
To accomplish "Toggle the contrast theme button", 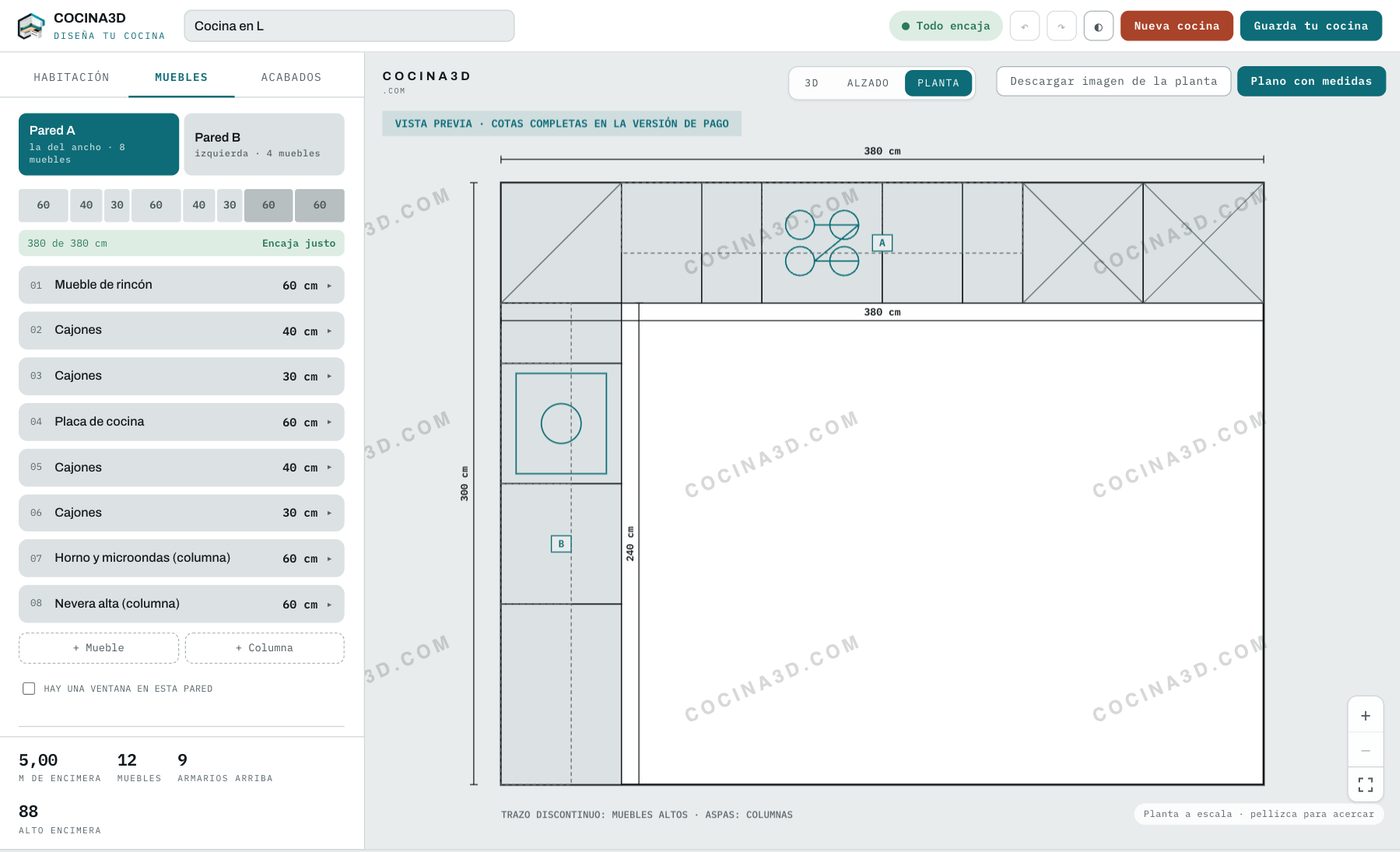I will point(1098,26).
